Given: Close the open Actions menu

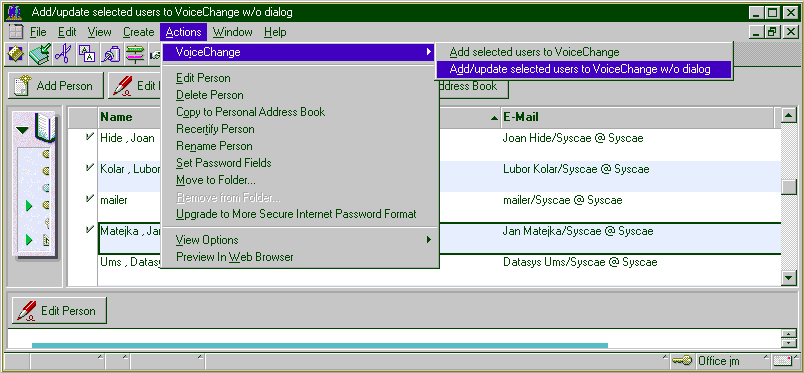Looking at the screenshot, I should (183, 32).
